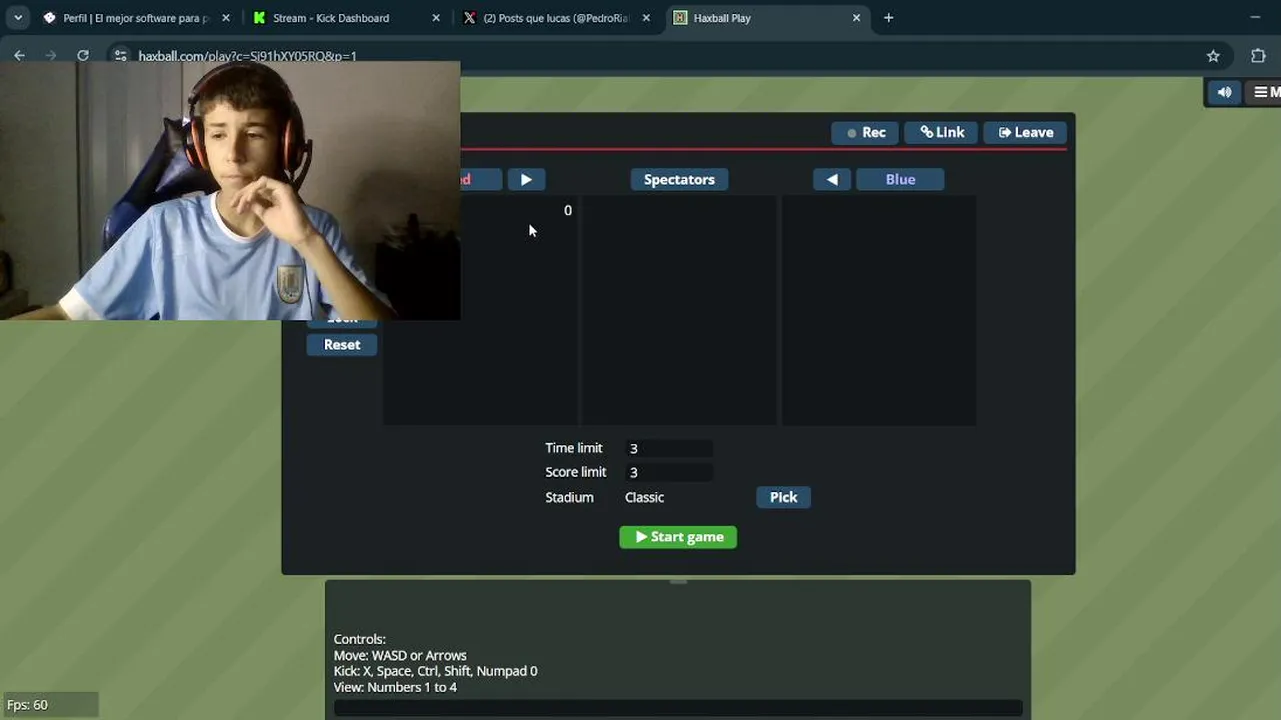Focus the chat input bar
This screenshot has height=720, width=1281.
pyautogui.click(x=678, y=708)
